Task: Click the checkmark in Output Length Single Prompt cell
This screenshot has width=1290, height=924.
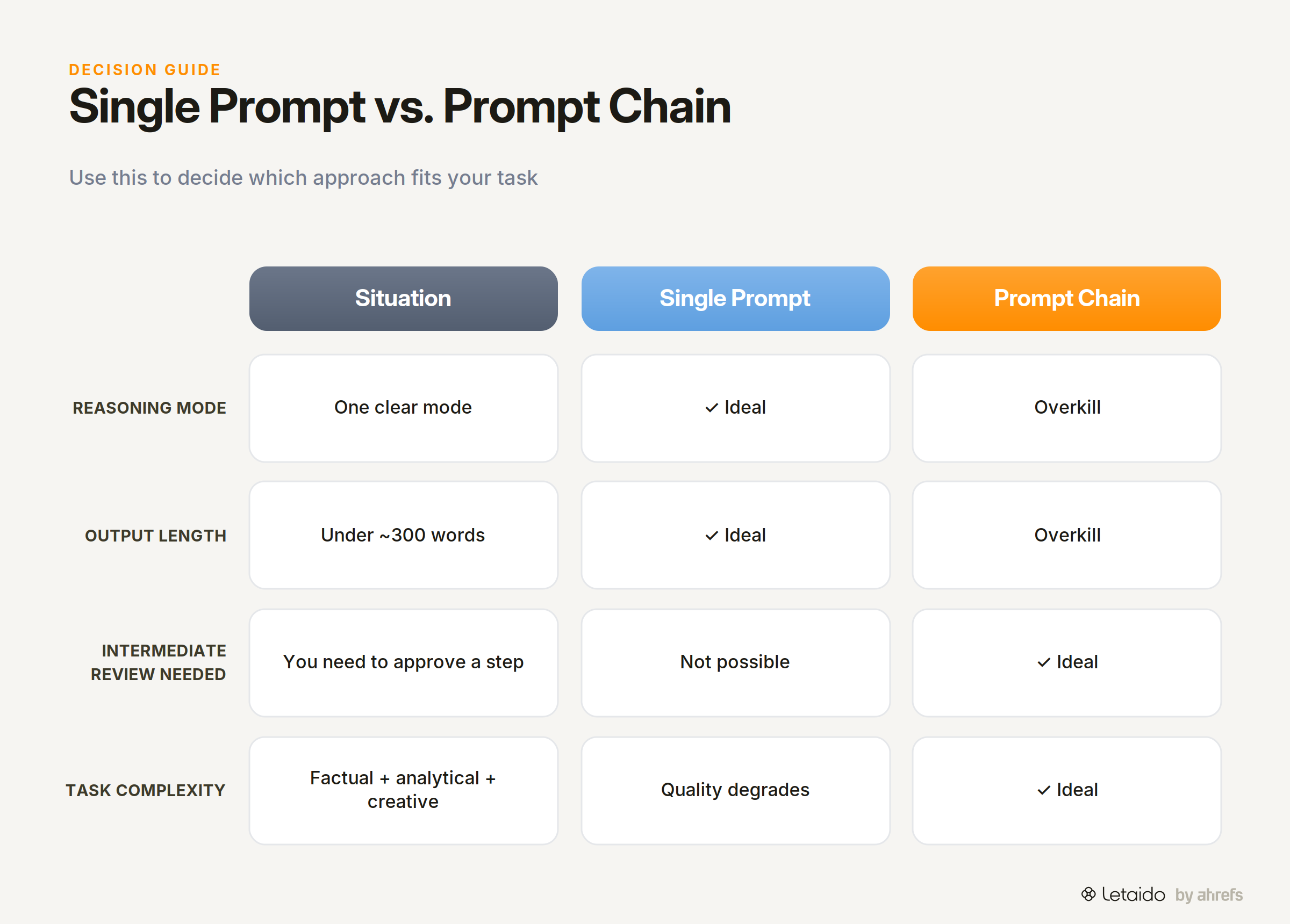Action: (712, 536)
